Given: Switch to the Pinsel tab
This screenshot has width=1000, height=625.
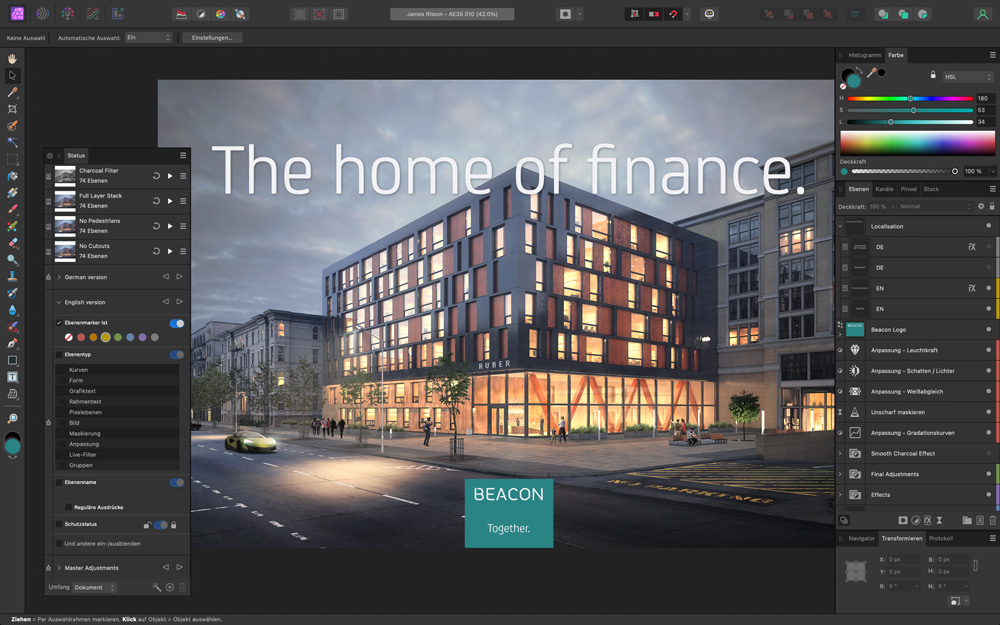Looking at the screenshot, I should coord(908,189).
